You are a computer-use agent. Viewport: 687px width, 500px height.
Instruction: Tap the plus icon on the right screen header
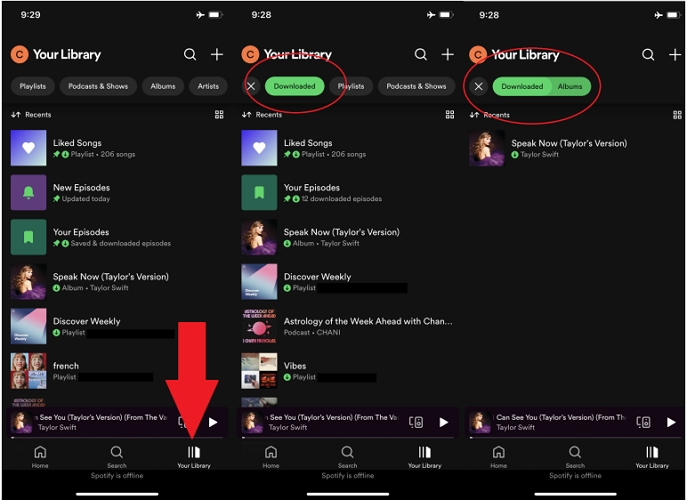[x=675, y=54]
